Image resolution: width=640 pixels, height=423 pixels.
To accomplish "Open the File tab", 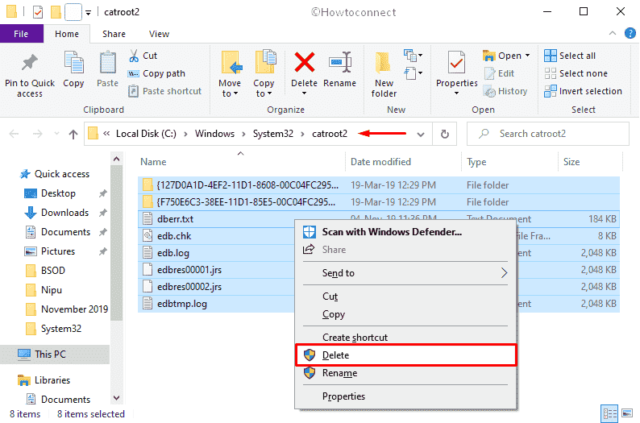I will [x=21, y=33].
